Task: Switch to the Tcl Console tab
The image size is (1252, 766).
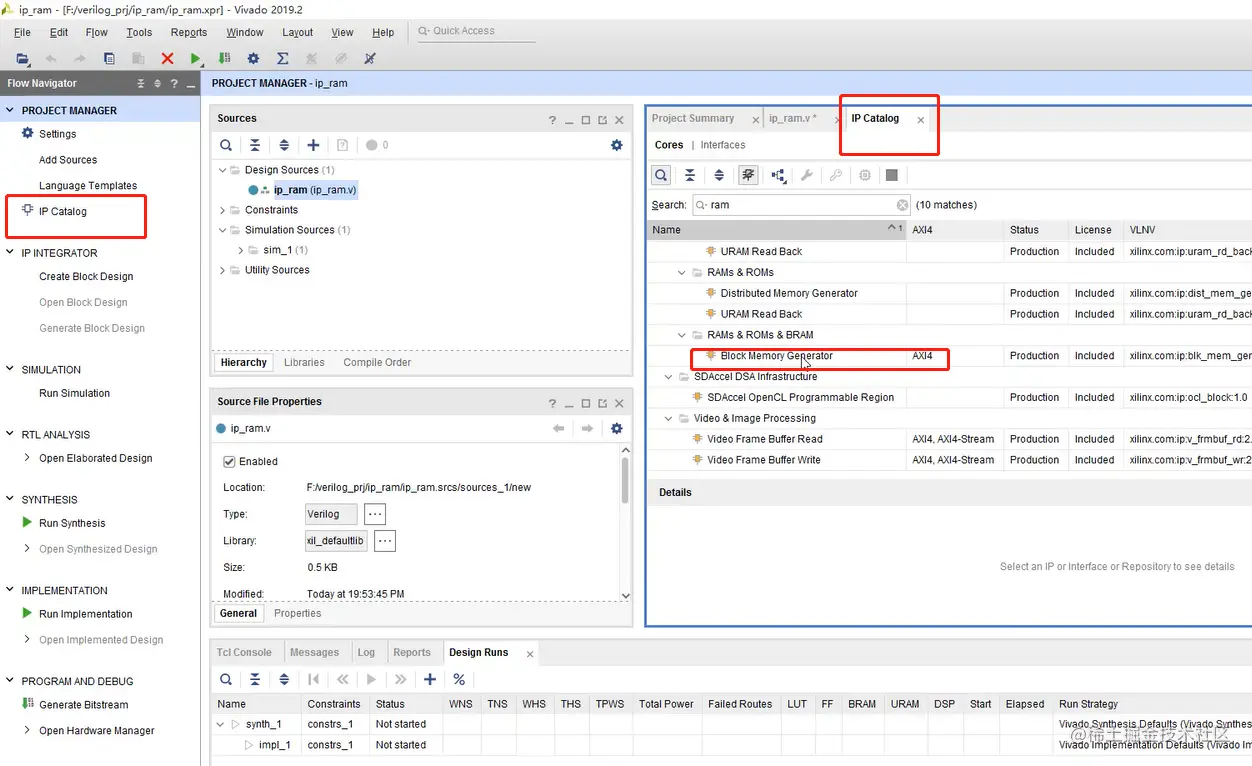Action: click(244, 652)
